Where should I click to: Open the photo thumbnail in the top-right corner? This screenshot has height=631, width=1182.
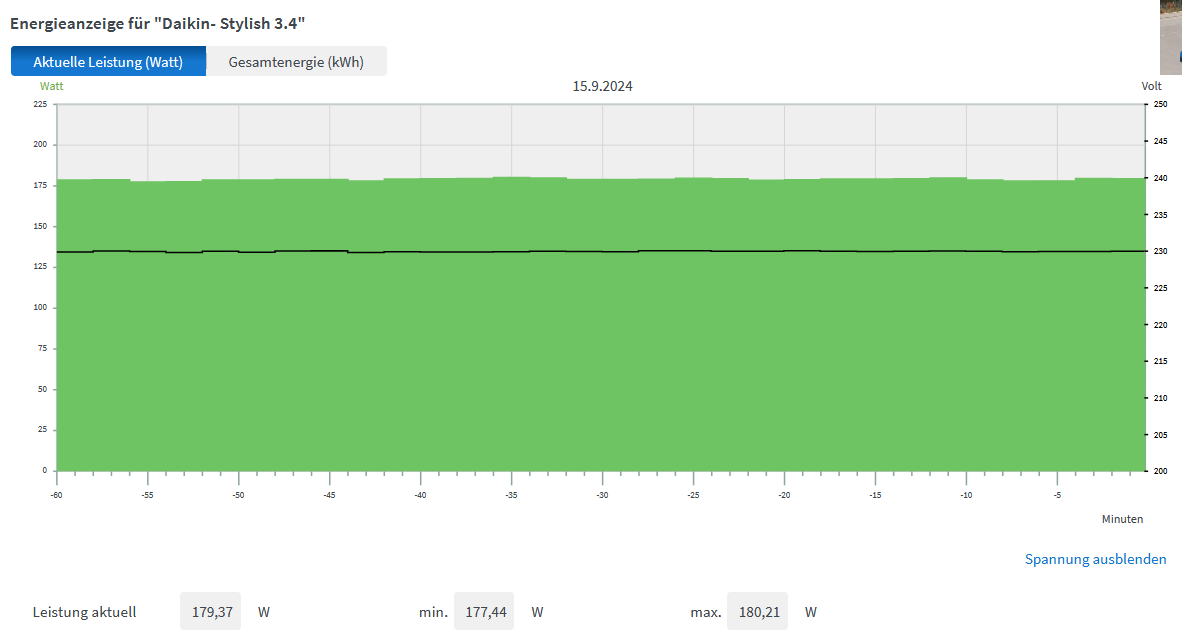1170,36
